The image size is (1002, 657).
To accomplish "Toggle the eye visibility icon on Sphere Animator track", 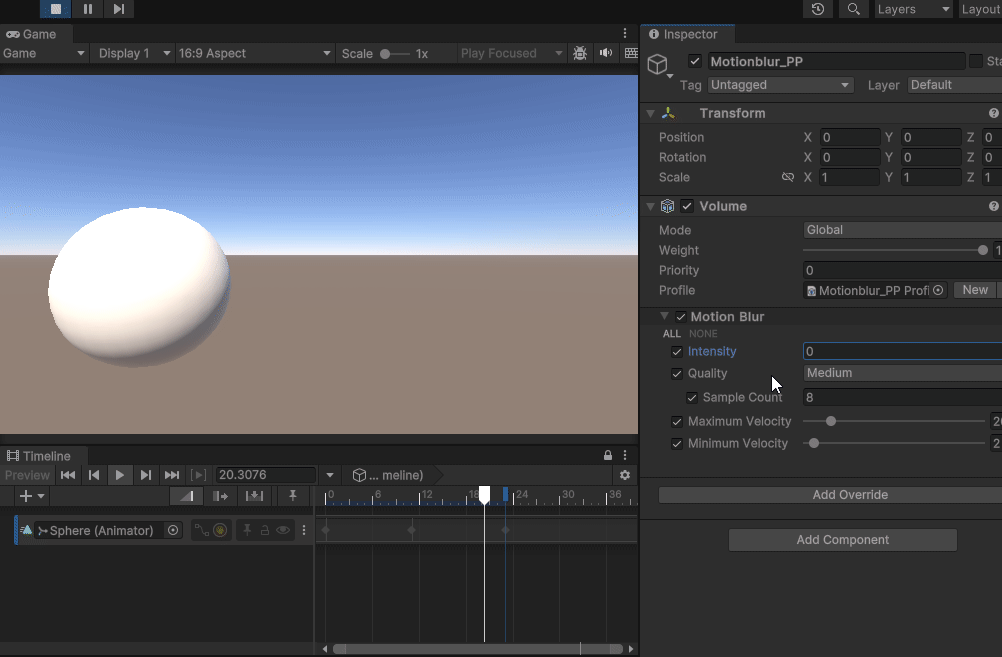I will 282,530.
